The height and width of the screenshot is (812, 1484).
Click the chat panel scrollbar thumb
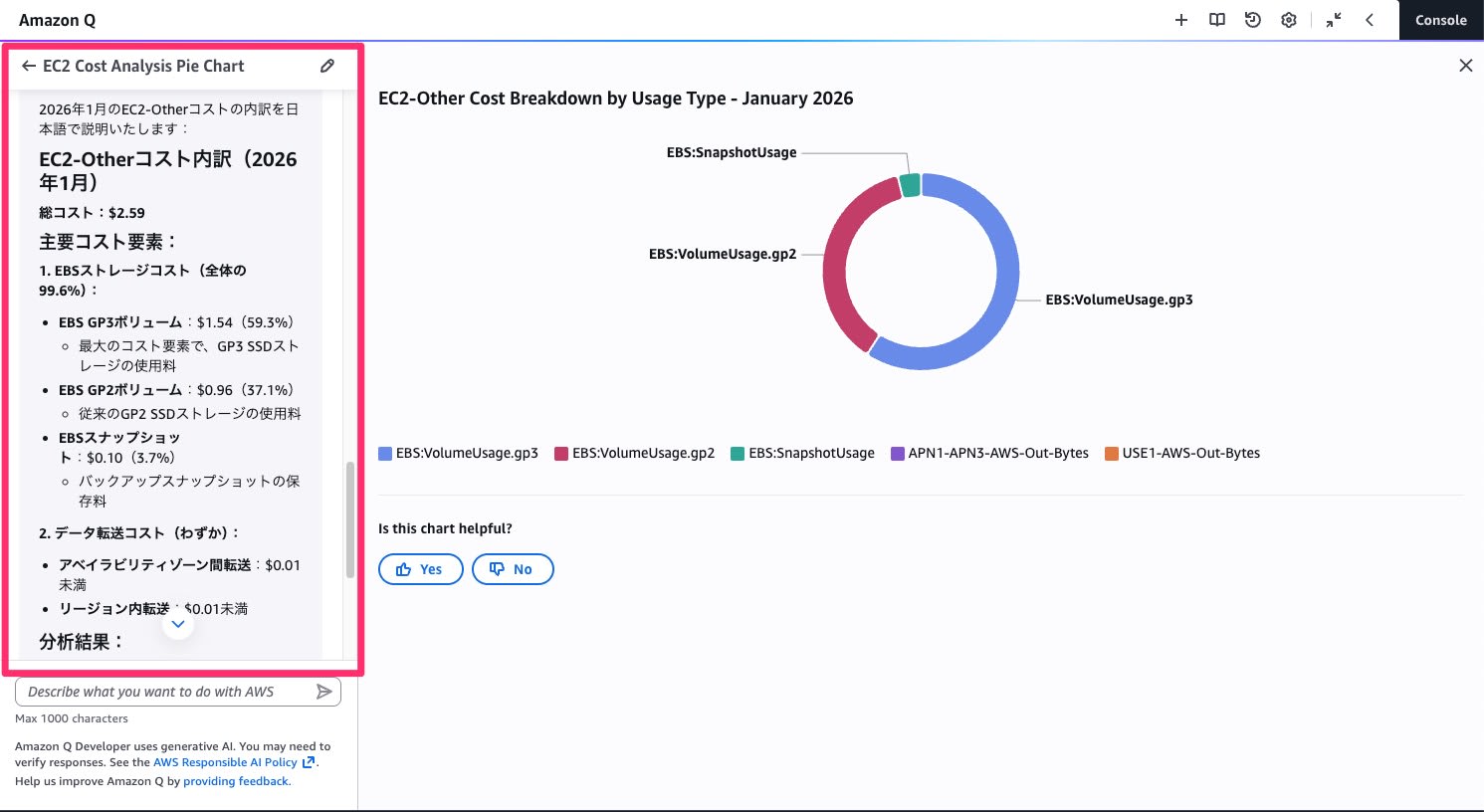(x=349, y=519)
